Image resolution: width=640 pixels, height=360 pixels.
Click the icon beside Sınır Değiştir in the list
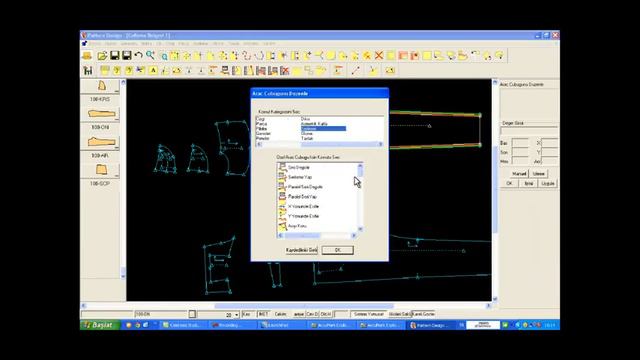point(282,167)
